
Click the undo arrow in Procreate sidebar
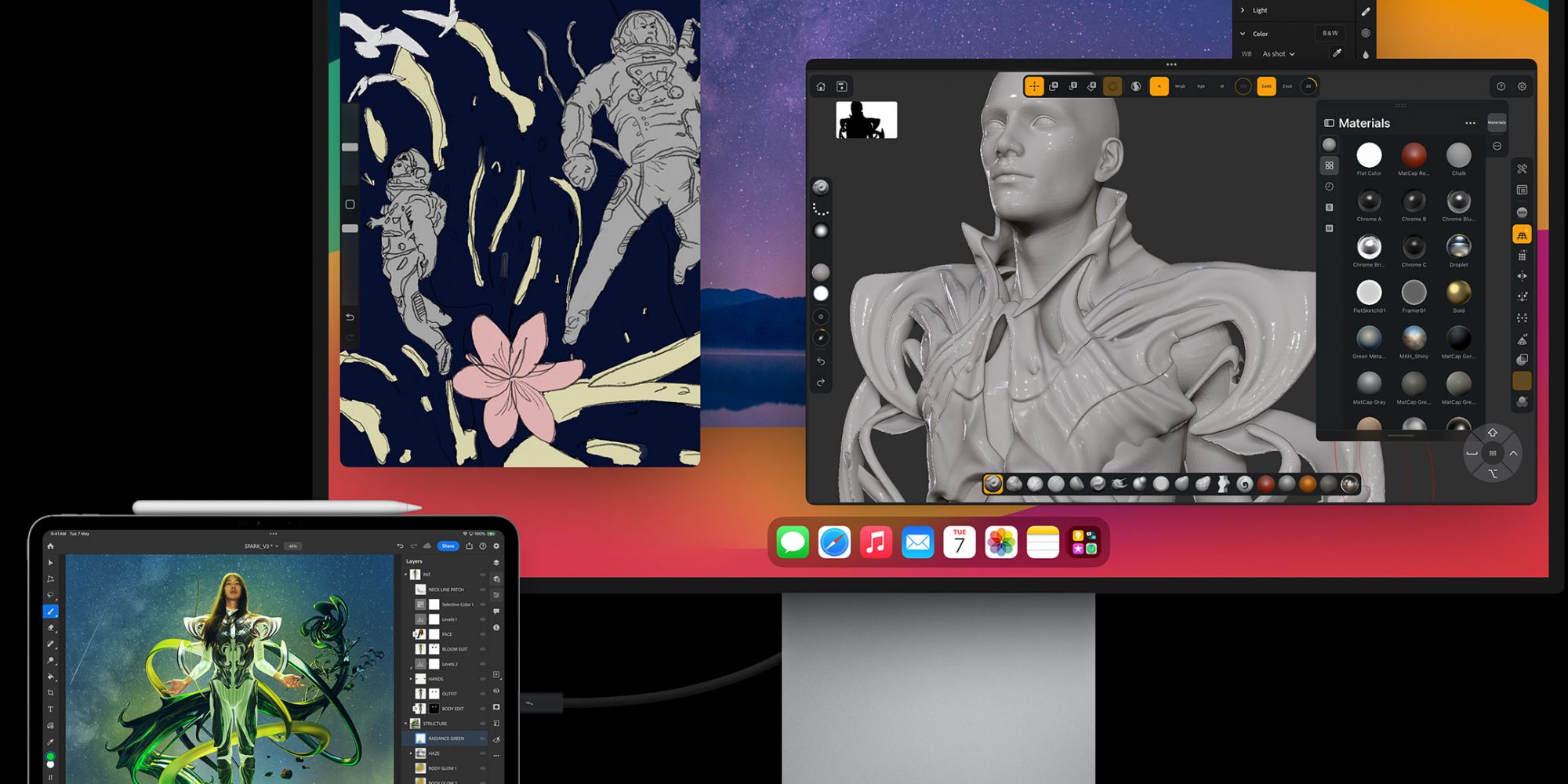[x=350, y=318]
